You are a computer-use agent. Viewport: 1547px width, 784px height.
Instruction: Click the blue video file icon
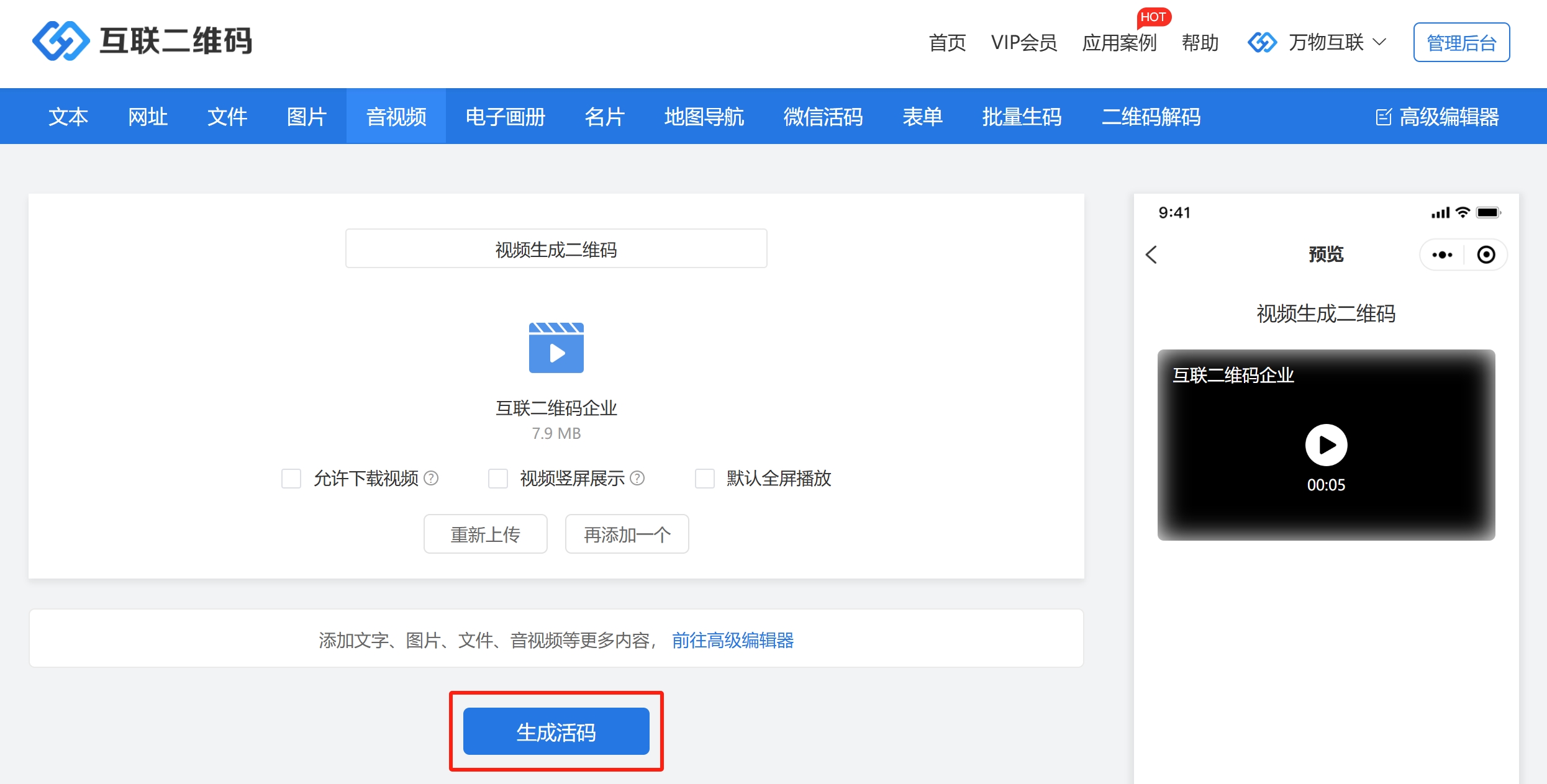[556, 347]
